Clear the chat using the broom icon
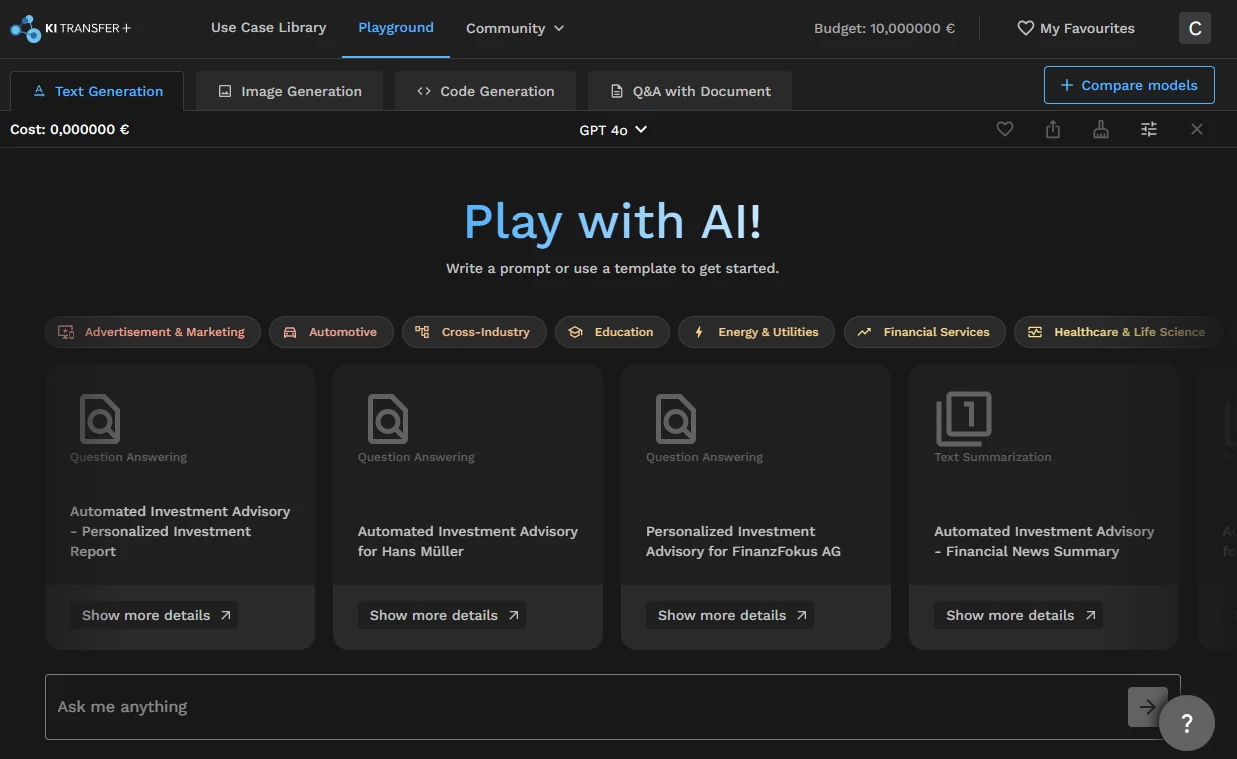The height and width of the screenshot is (759, 1237). 1100,129
